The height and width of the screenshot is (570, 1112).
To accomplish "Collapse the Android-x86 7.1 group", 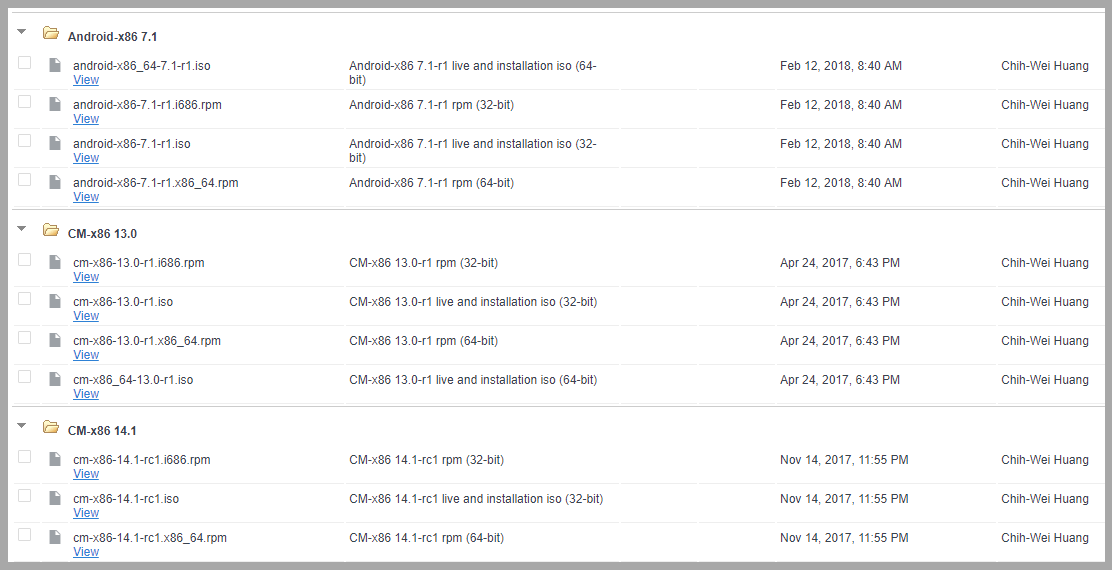I will pos(21,33).
